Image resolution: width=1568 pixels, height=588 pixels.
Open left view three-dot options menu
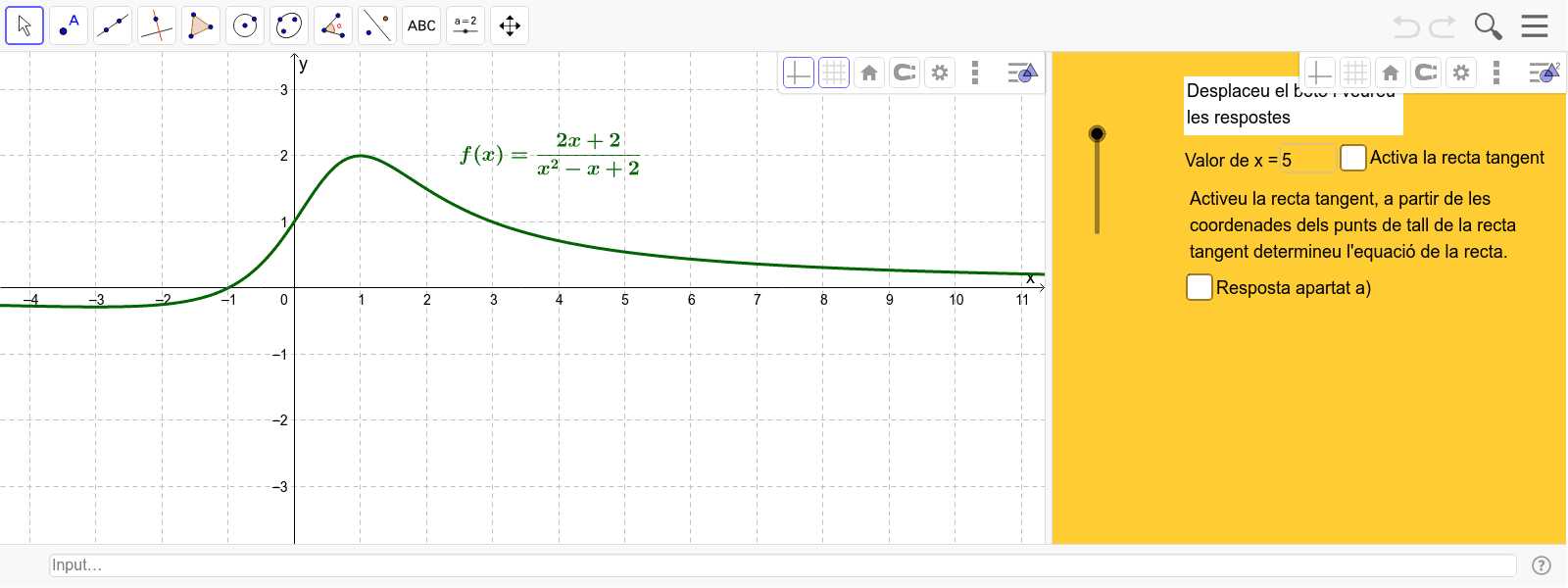[x=974, y=73]
